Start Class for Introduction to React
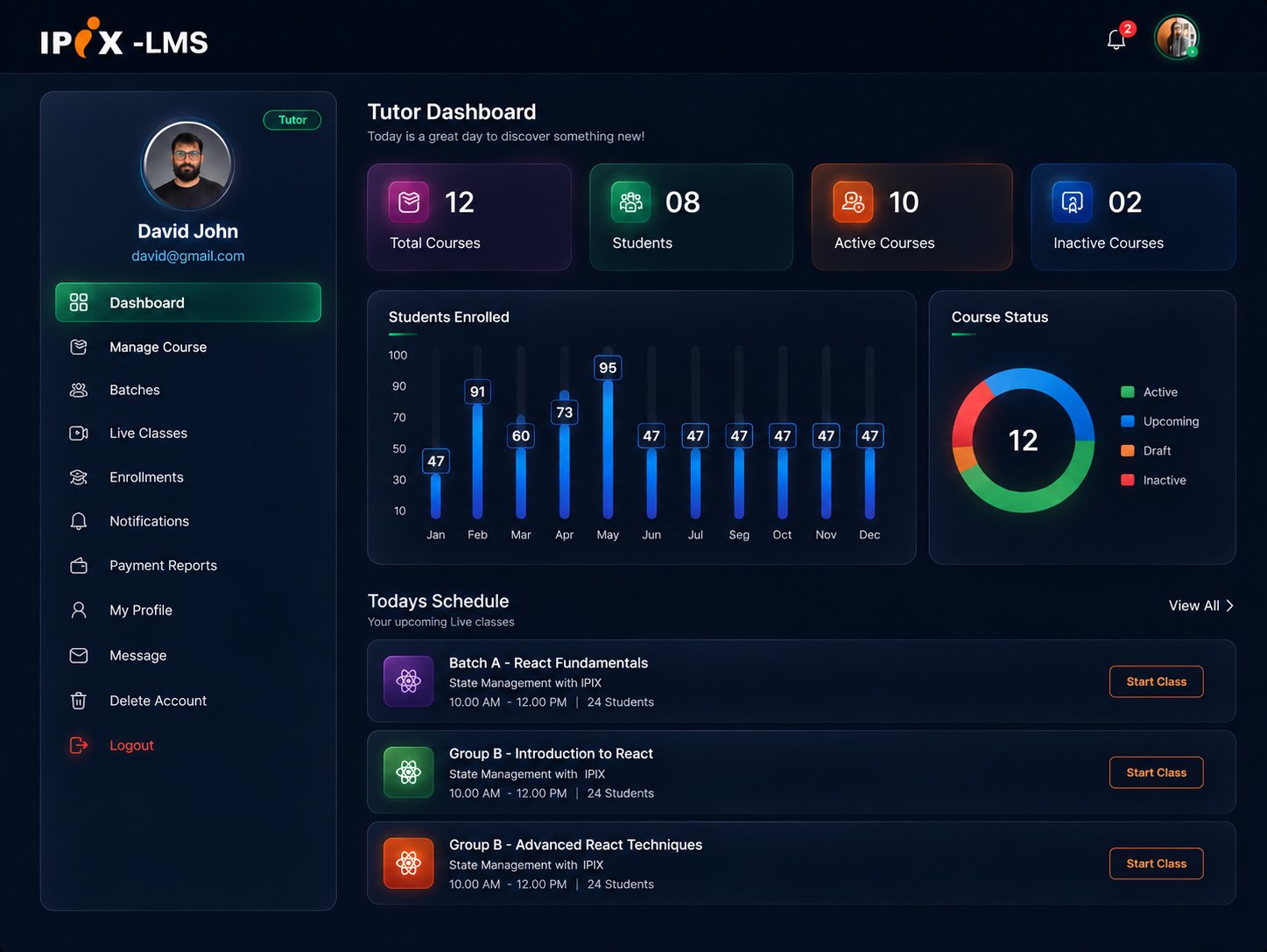This screenshot has height=952, width=1267. coord(1157,772)
